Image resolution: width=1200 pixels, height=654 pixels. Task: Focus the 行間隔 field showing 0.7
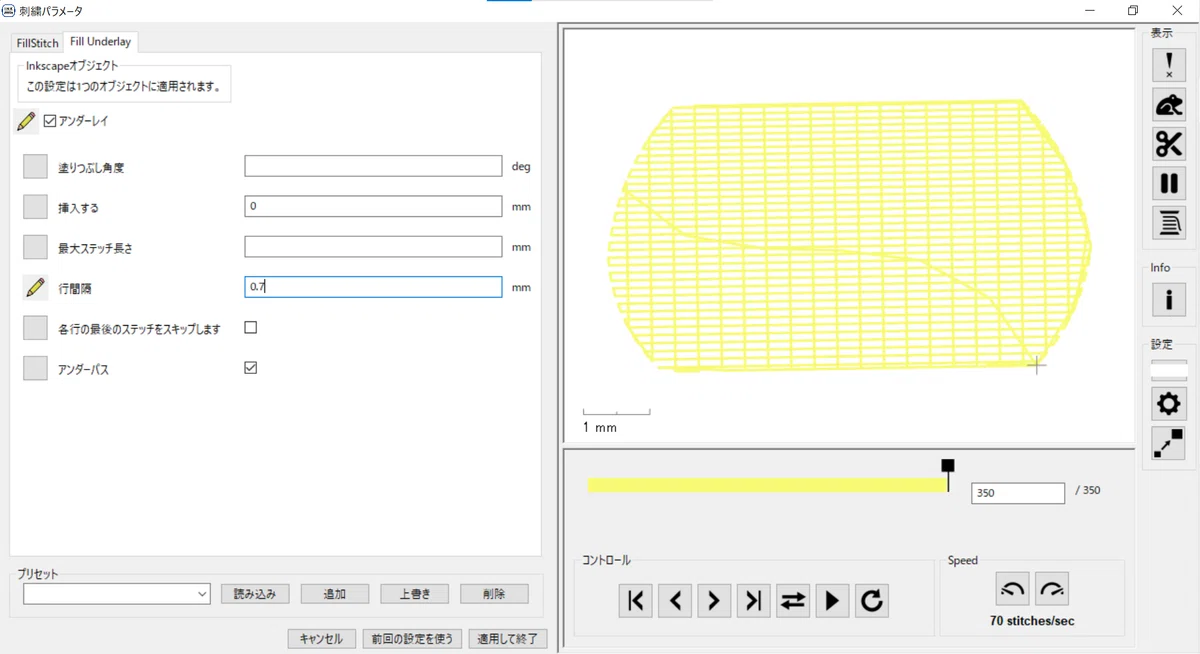pyautogui.click(x=373, y=287)
